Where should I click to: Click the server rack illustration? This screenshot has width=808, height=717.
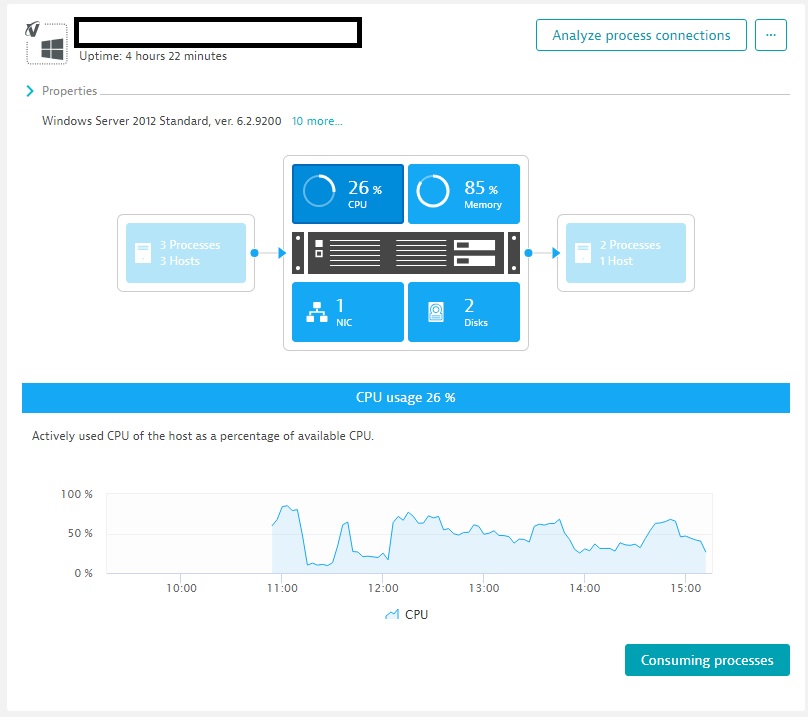(405, 253)
